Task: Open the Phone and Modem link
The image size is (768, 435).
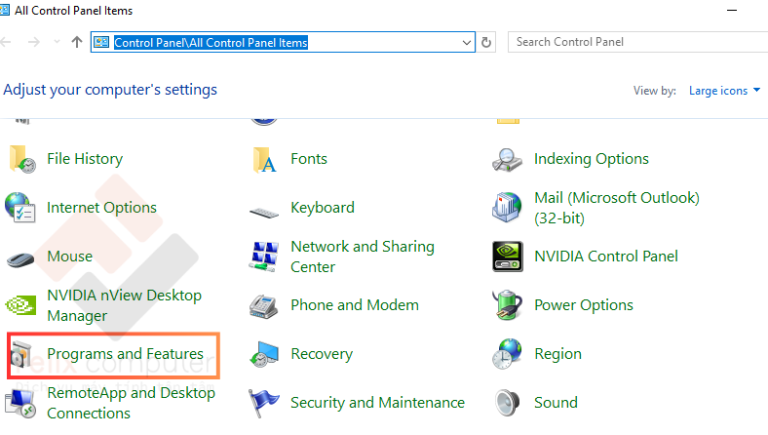Action: (355, 305)
